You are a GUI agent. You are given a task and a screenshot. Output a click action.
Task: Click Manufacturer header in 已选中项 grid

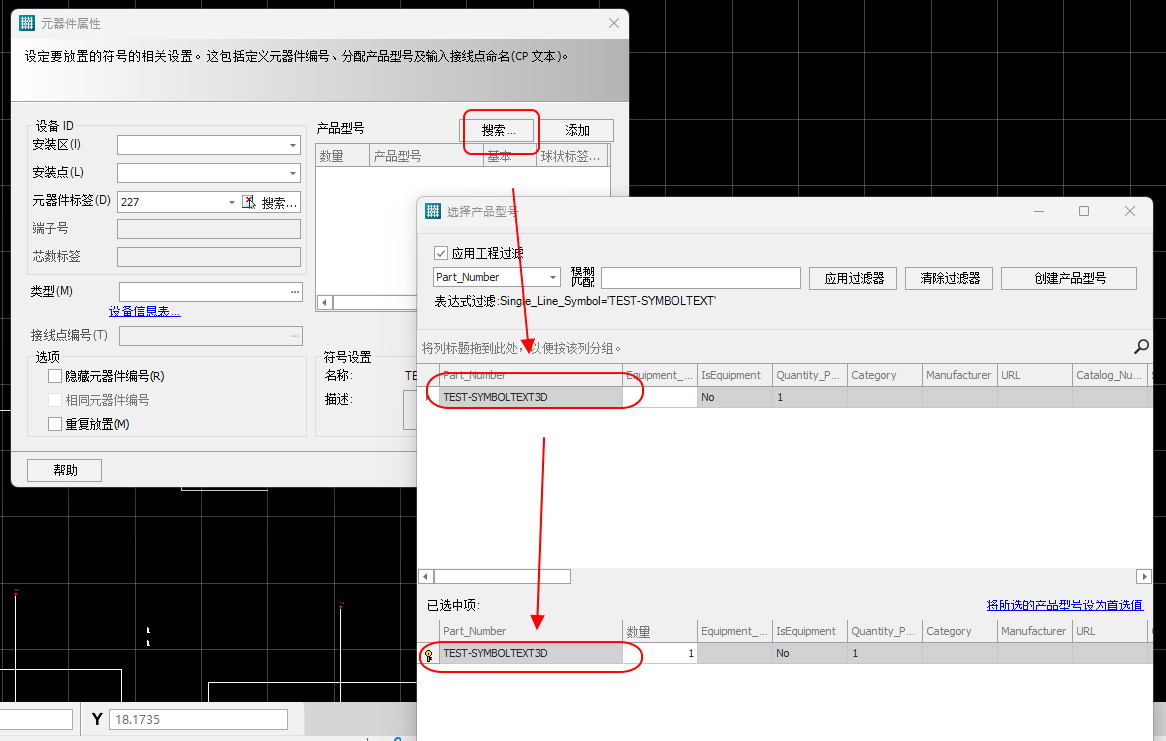[1034, 631]
